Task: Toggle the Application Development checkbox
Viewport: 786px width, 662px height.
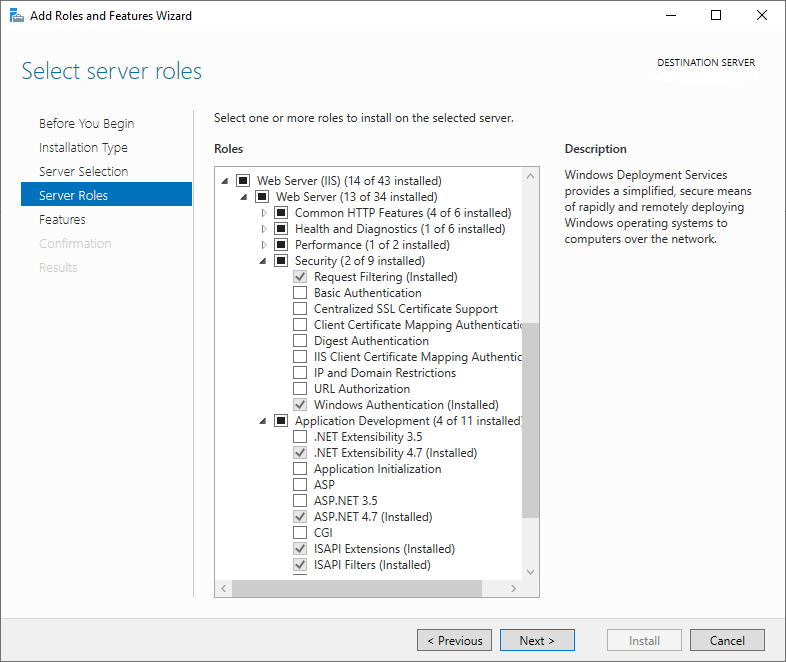Action: [281, 420]
